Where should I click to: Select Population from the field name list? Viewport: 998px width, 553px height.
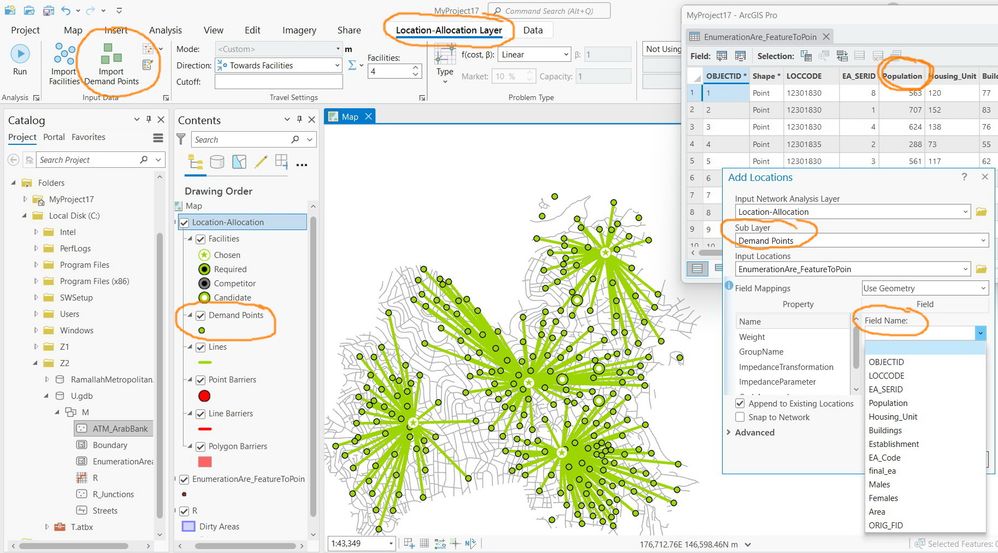pyautogui.click(x=888, y=403)
